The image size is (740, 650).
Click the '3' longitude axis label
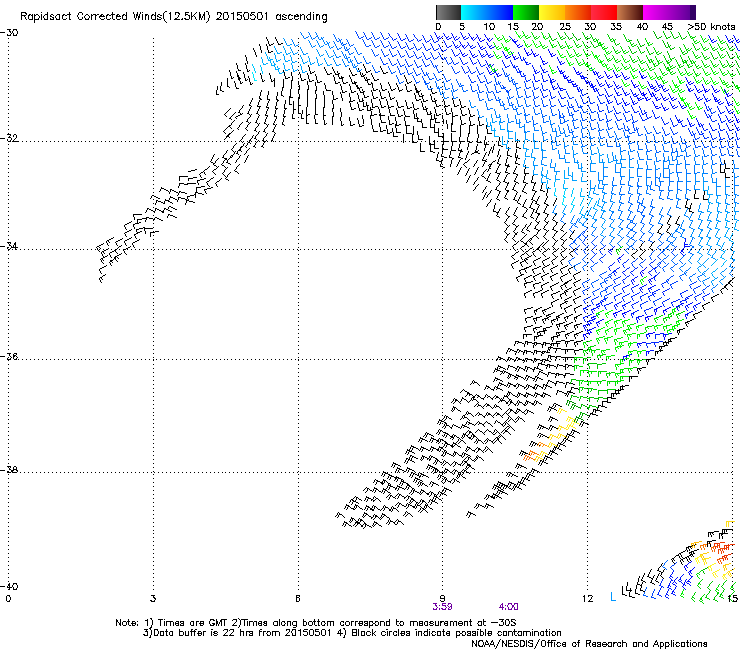(153, 599)
